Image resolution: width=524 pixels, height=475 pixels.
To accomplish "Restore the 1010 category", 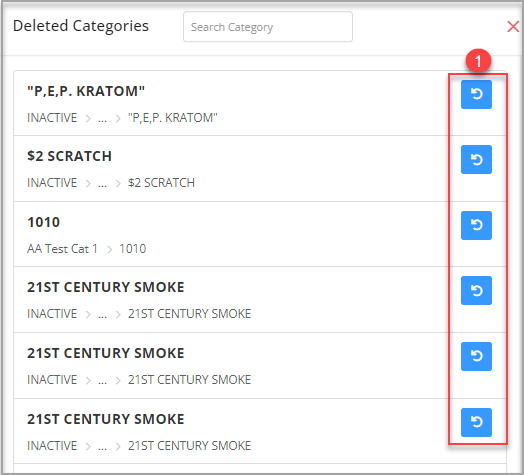I will [x=476, y=225].
